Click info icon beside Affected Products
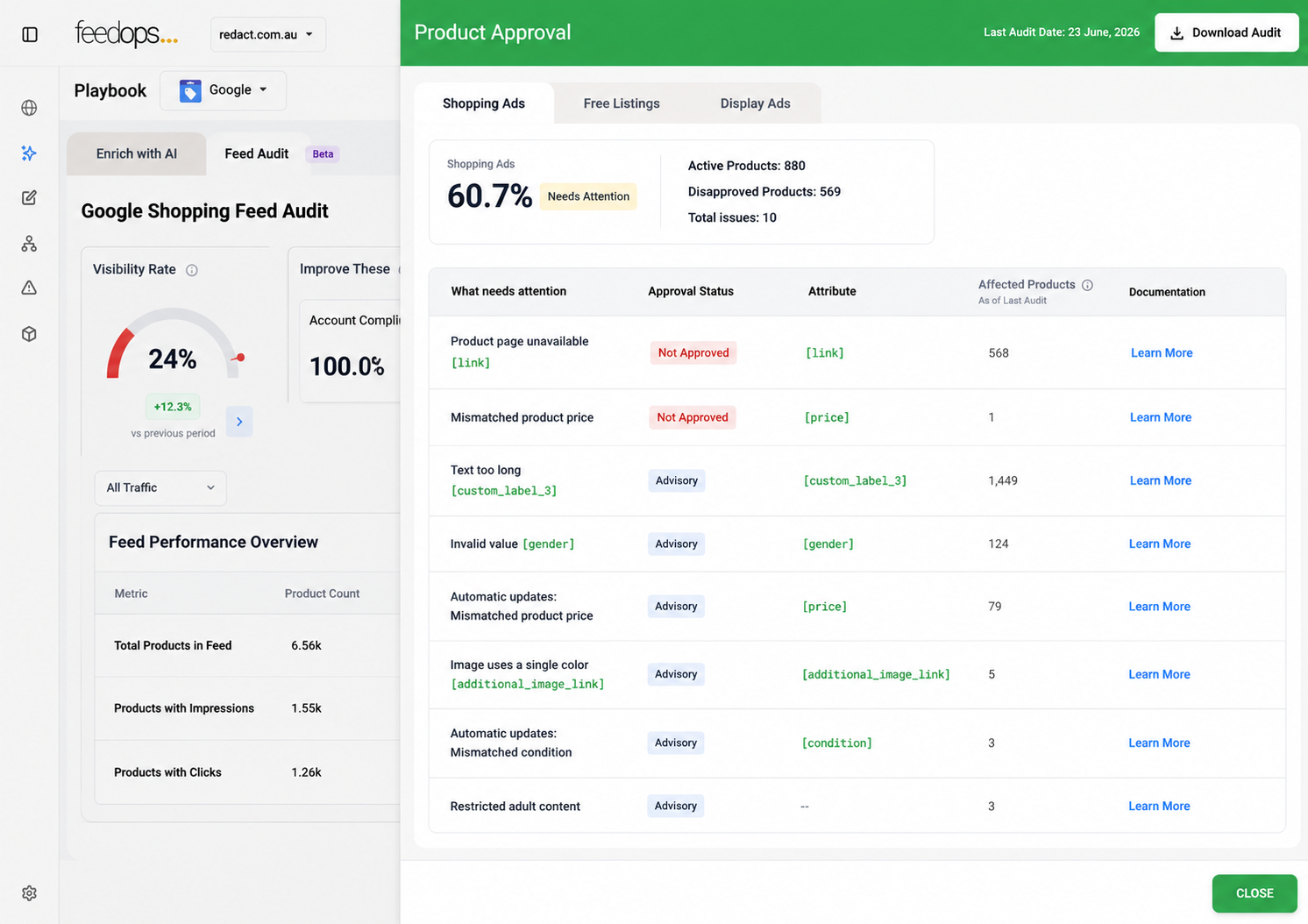 [x=1087, y=285]
